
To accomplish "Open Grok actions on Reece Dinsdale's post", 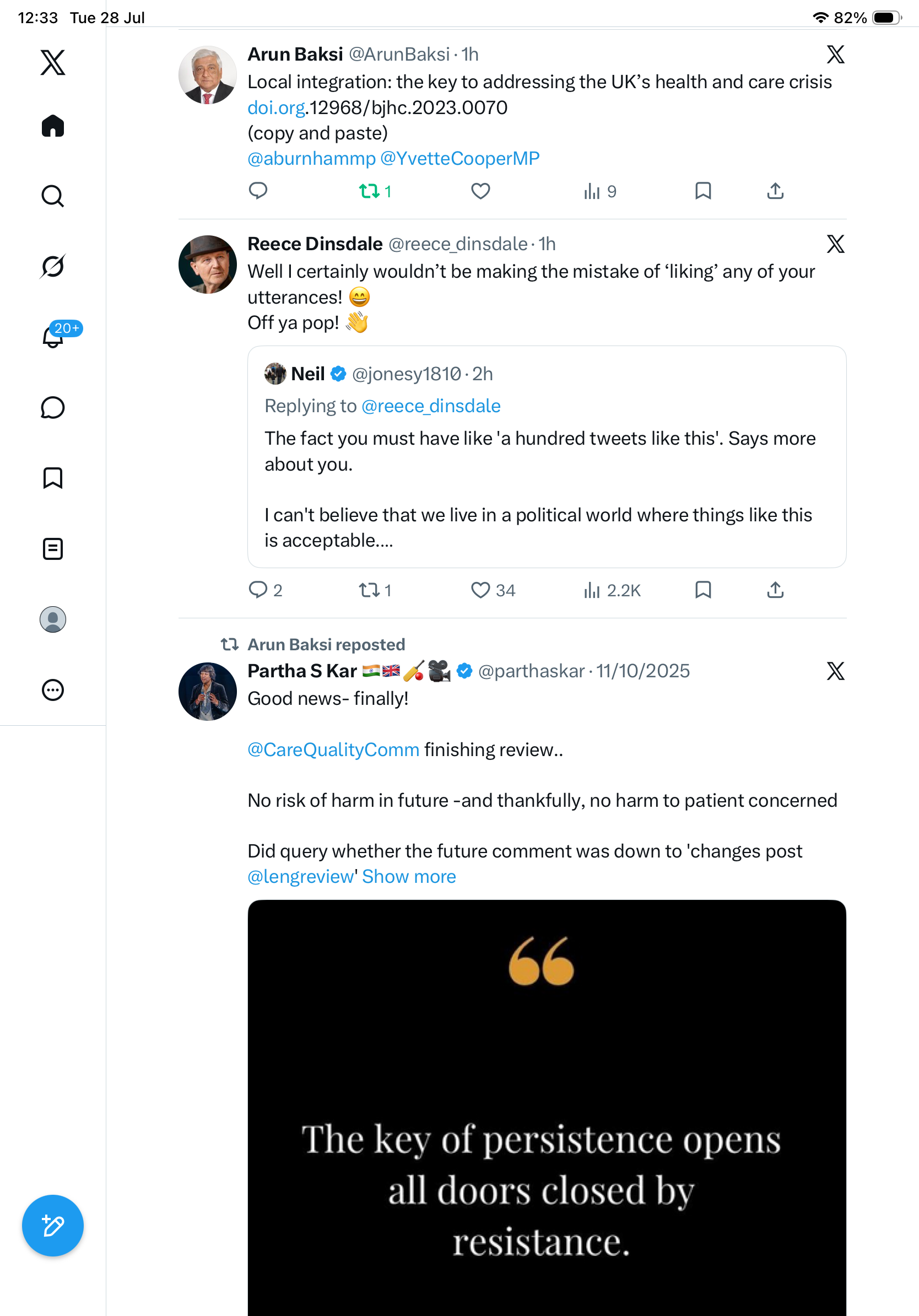I will pyautogui.click(x=835, y=244).
